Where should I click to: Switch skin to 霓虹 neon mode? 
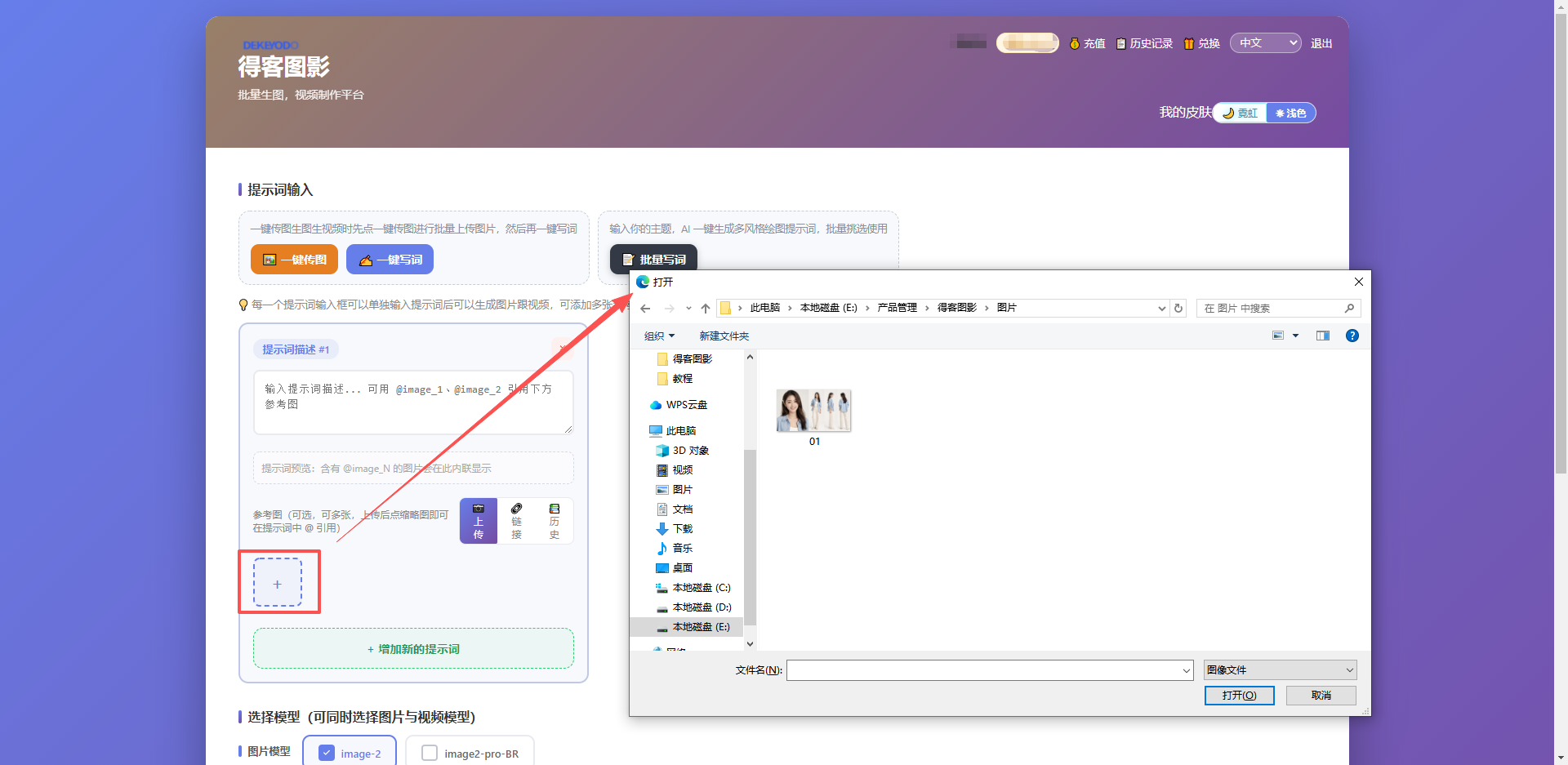point(1240,113)
